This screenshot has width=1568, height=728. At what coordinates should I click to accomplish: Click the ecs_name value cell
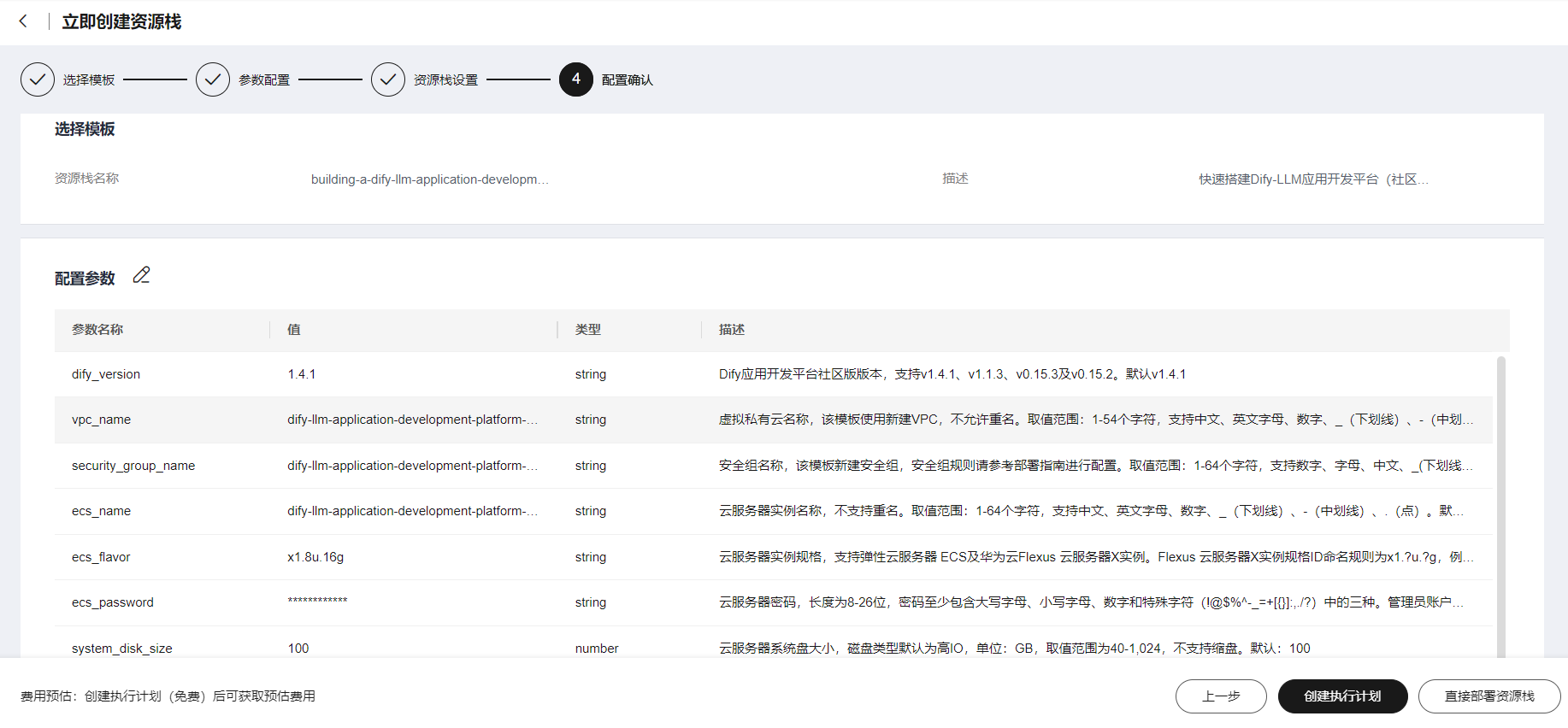click(x=413, y=511)
